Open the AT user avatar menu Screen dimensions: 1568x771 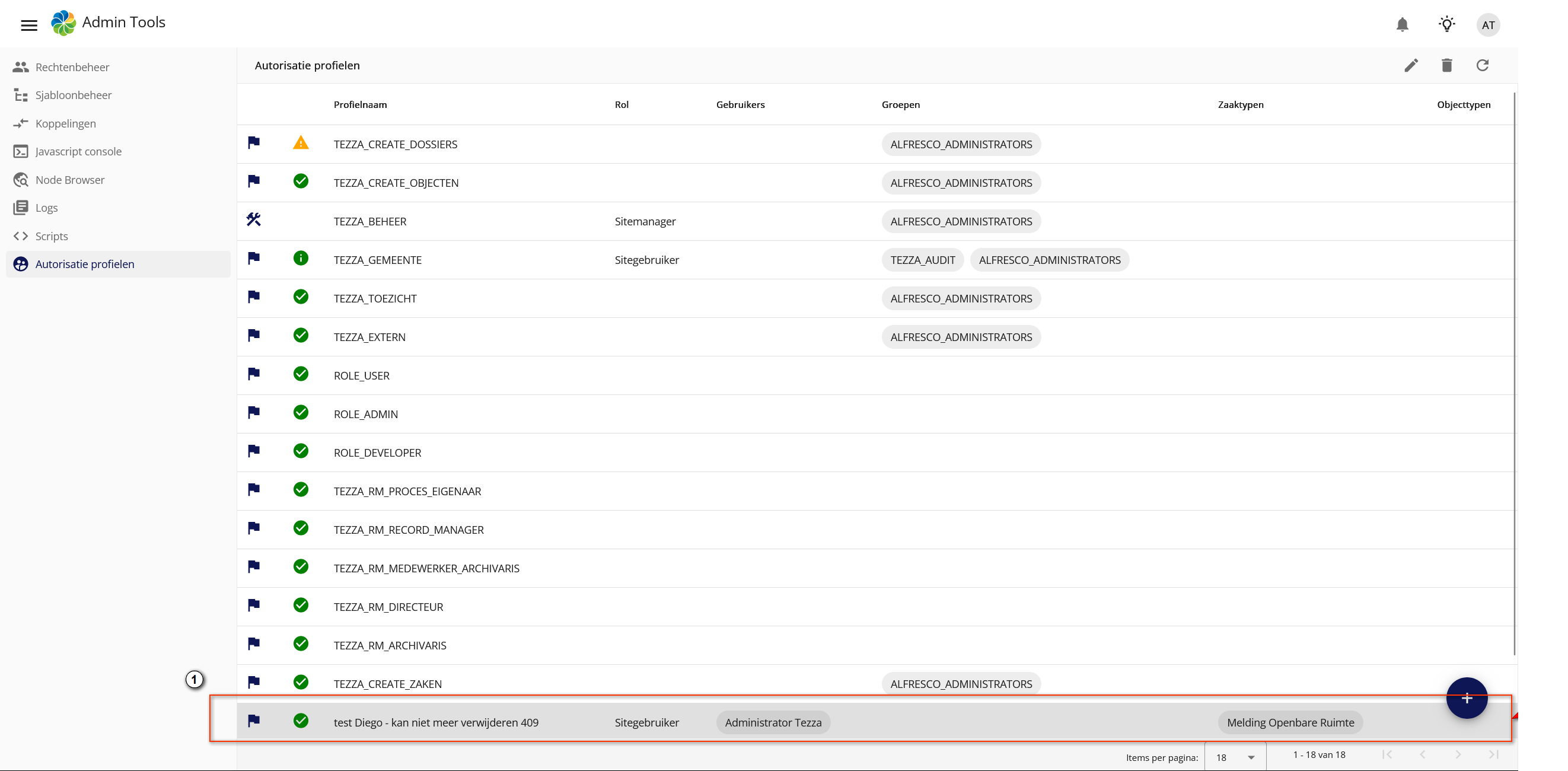(x=1488, y=25)
